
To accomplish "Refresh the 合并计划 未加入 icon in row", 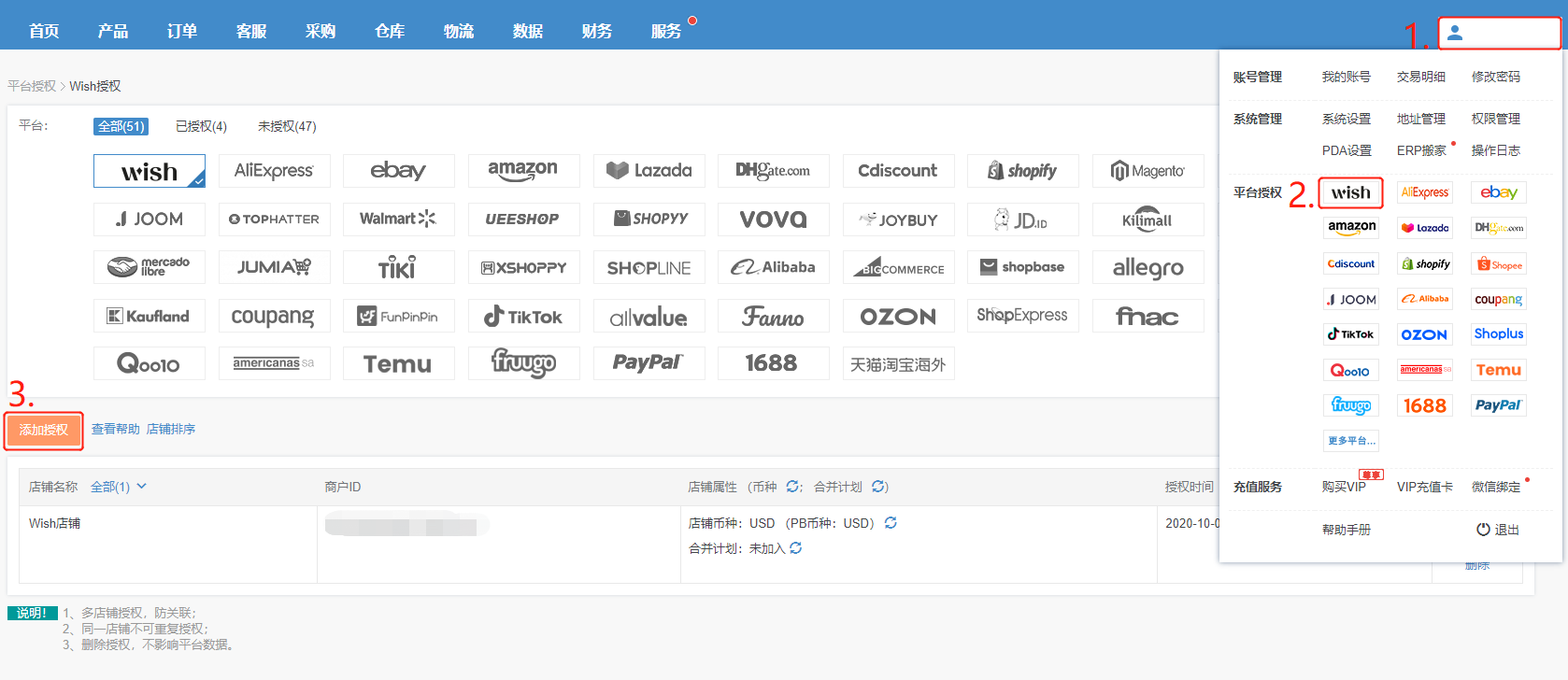I will pos(795,548).
